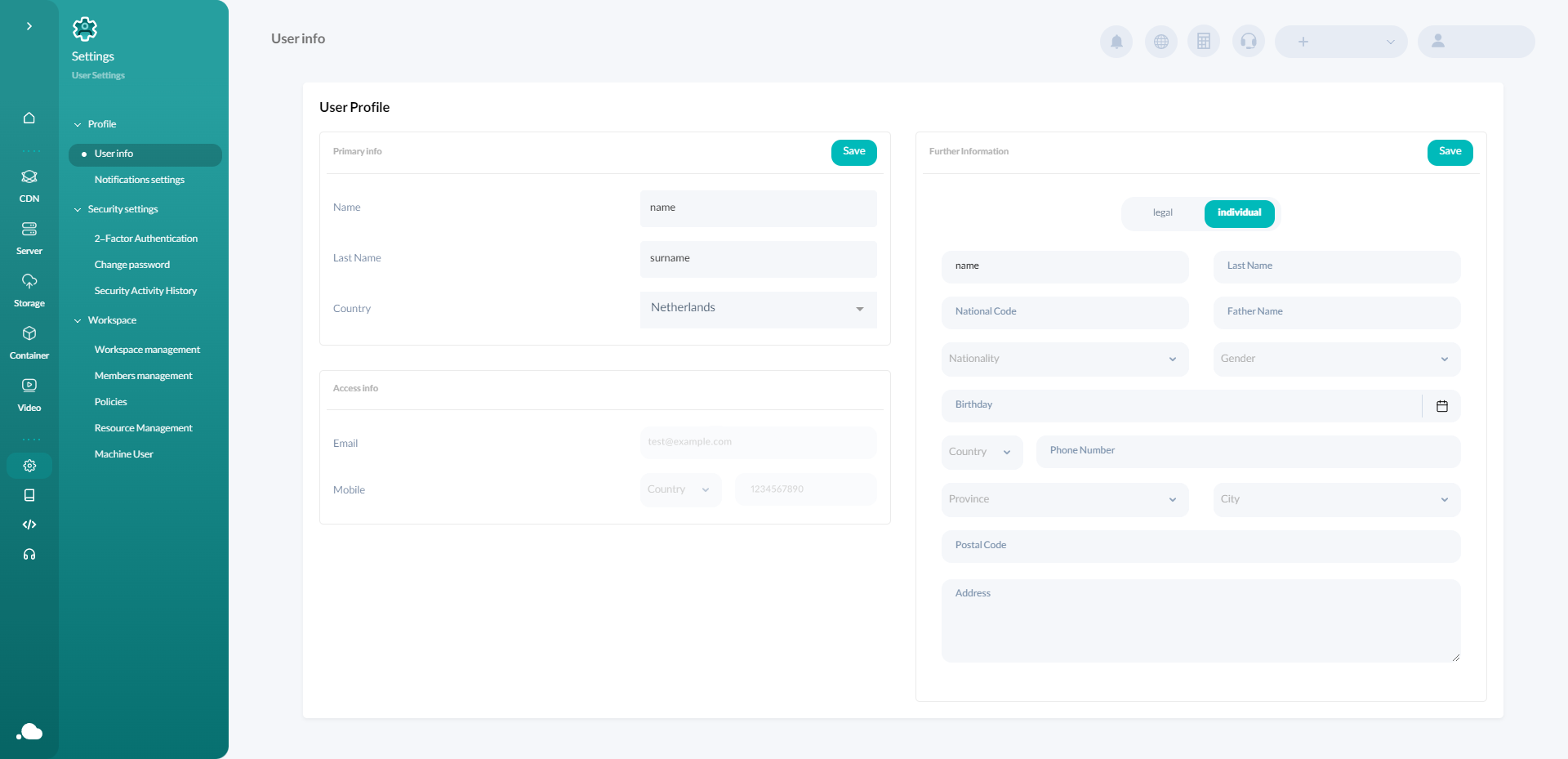This screenshot has height=759, width=1568.
Task: Grab the Address textarea resize handle
Action: pyautogui.click(x=1456, y=658)
